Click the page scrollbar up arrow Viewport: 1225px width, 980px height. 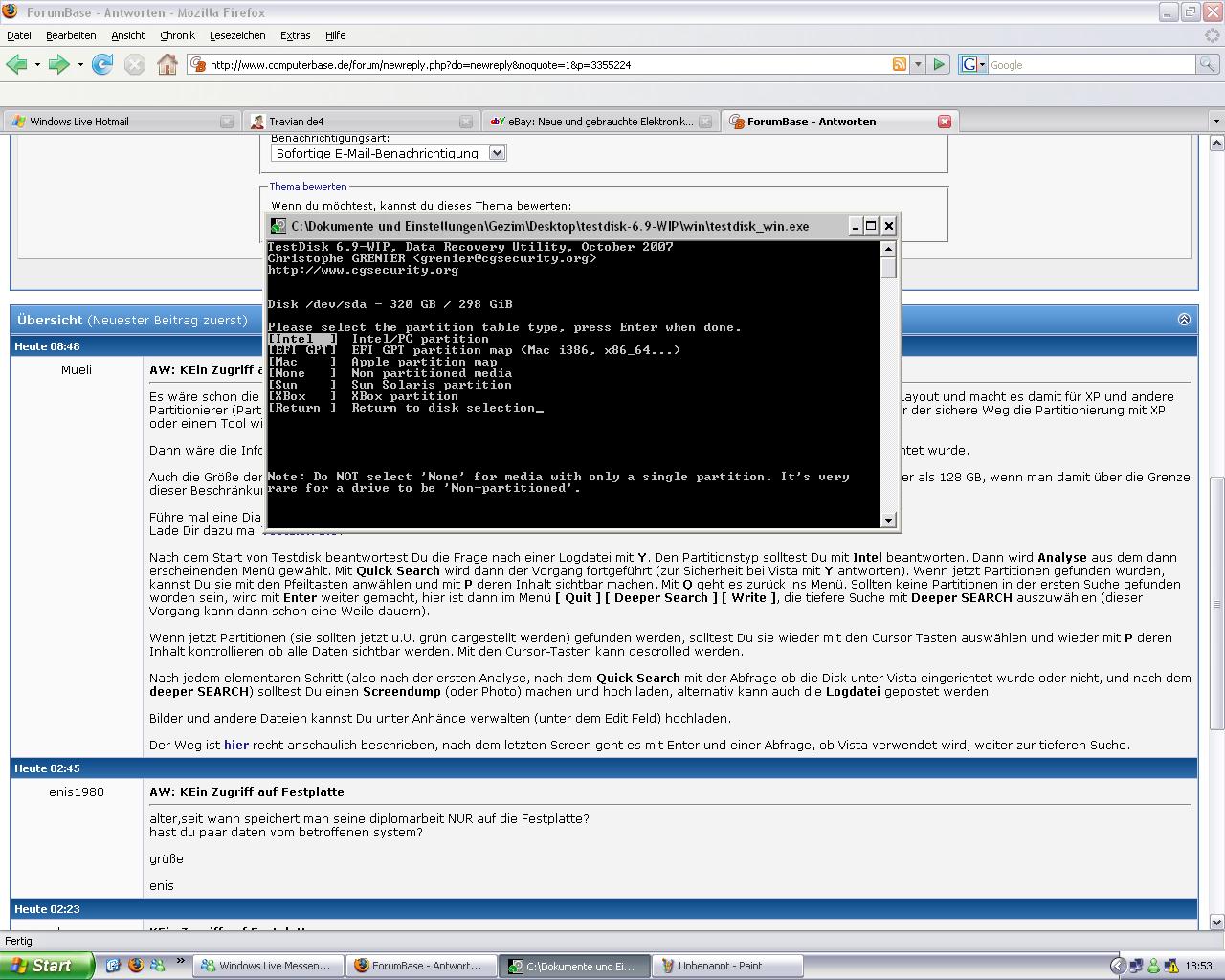[x=1216, y=143]
